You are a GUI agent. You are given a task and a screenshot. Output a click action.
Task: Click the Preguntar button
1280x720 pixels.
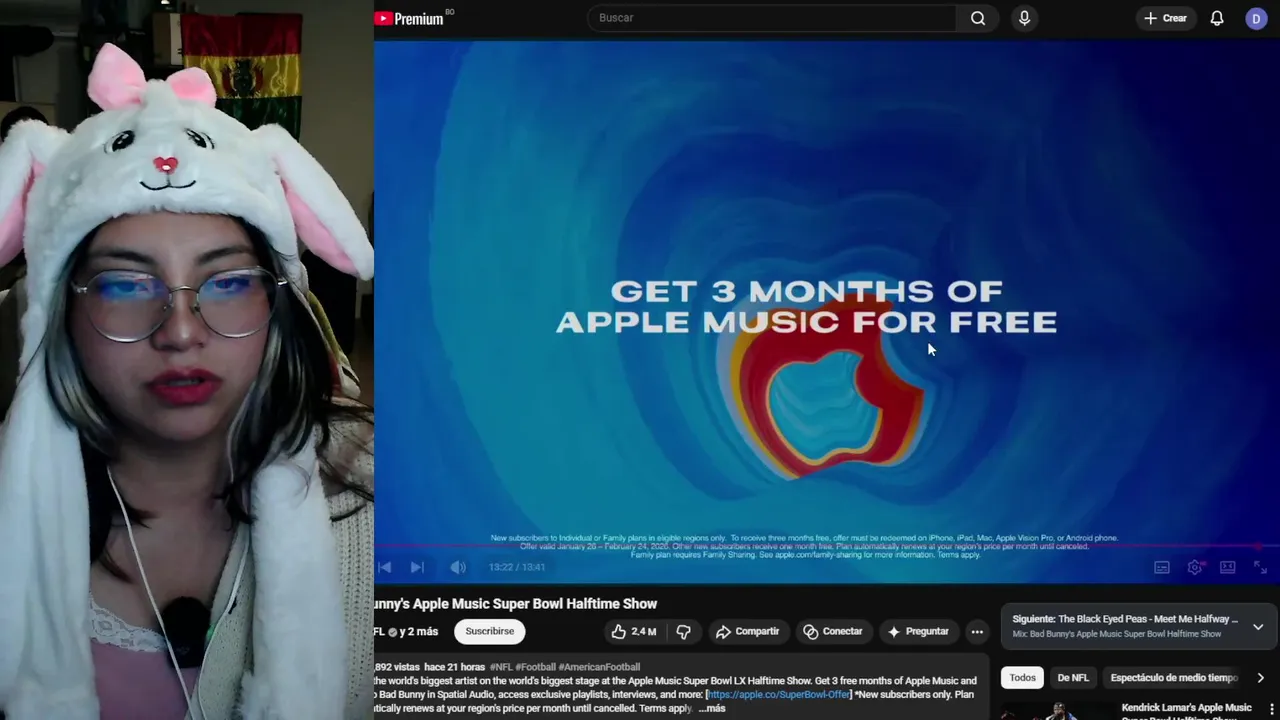pos(918,631)
